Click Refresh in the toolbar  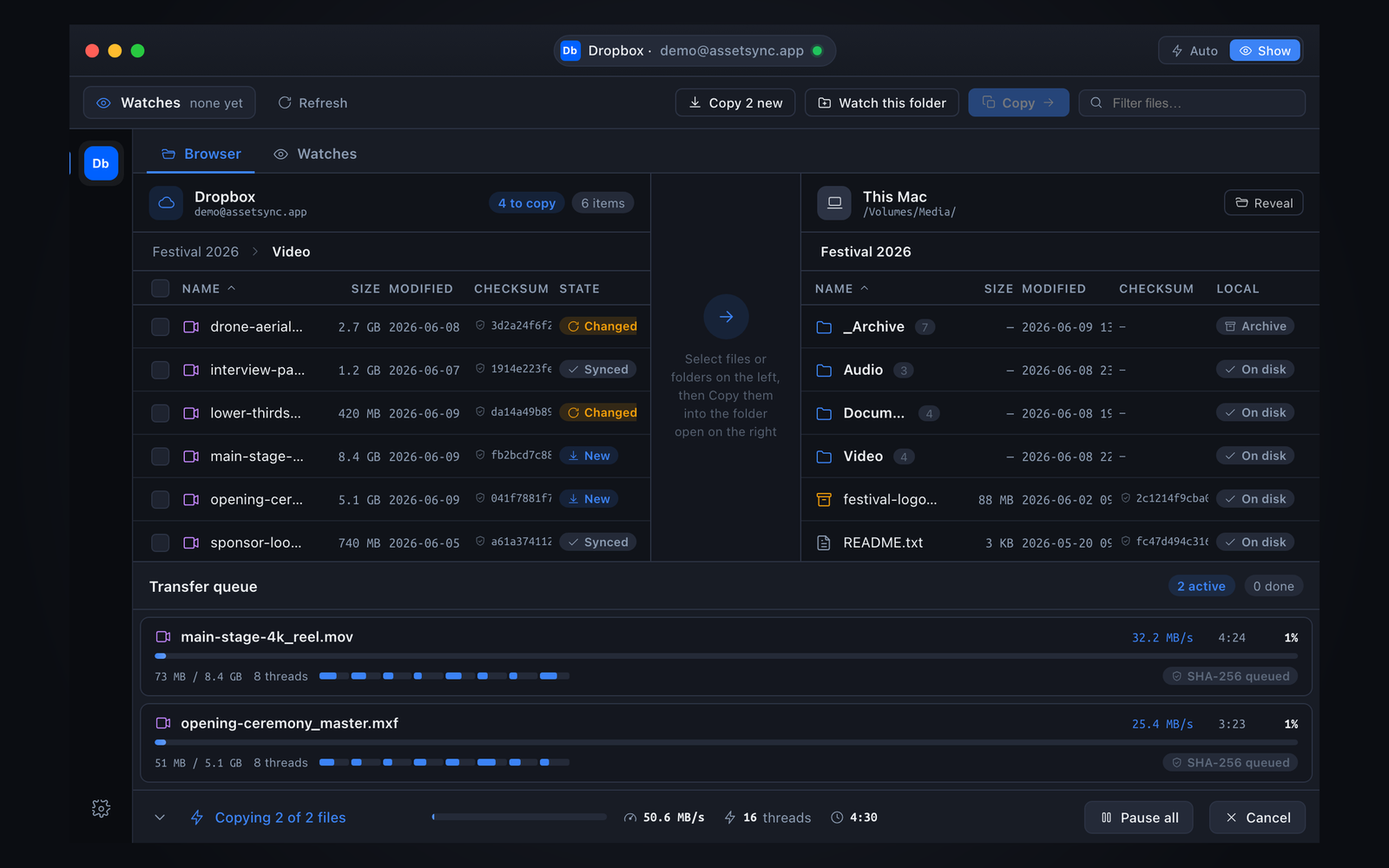click(x=313, y=102)
